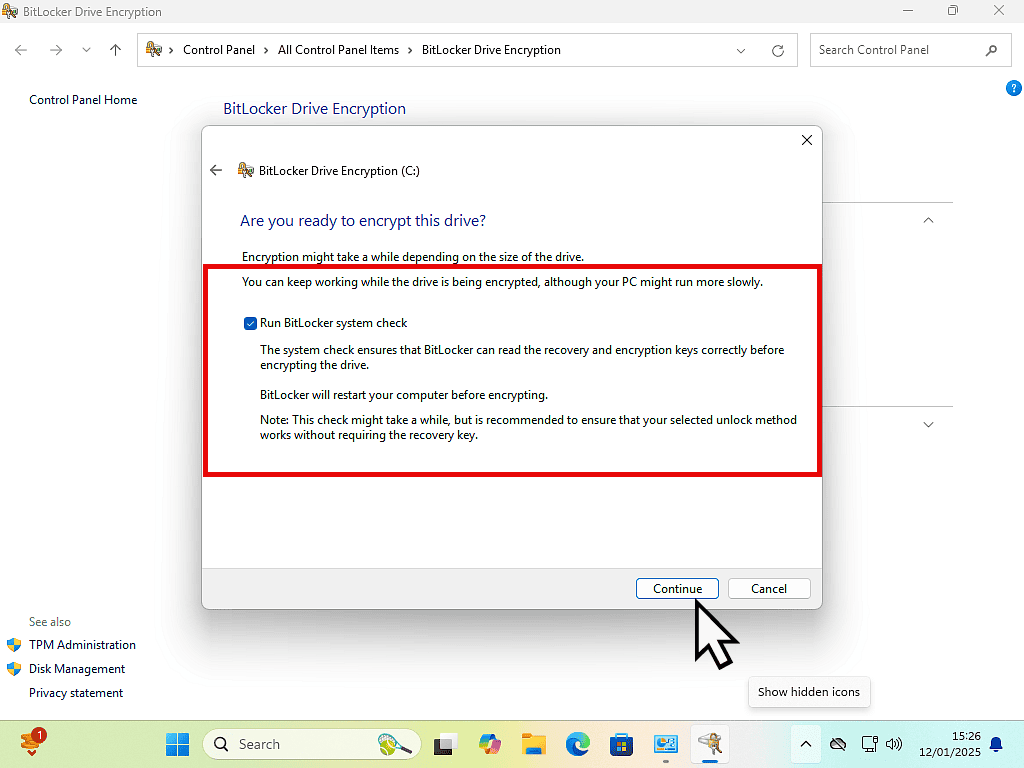Click the wizard back arrow
This screenshot has width=1024, height=768.
(x=216, y=171)
